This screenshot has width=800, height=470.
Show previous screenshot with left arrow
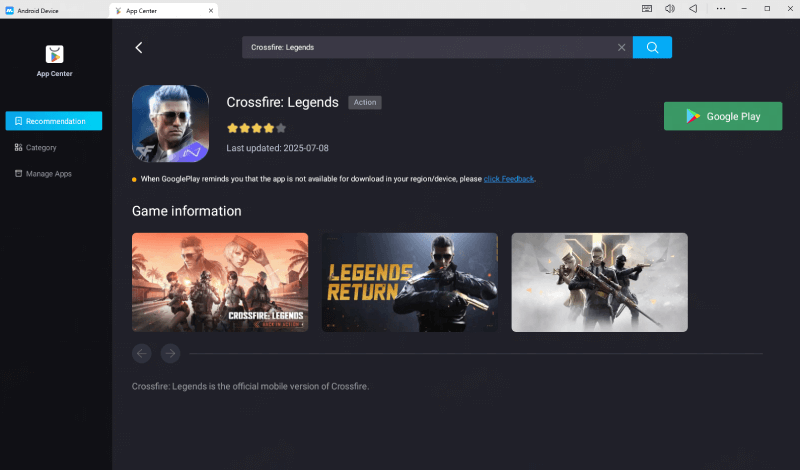(141, 353)
